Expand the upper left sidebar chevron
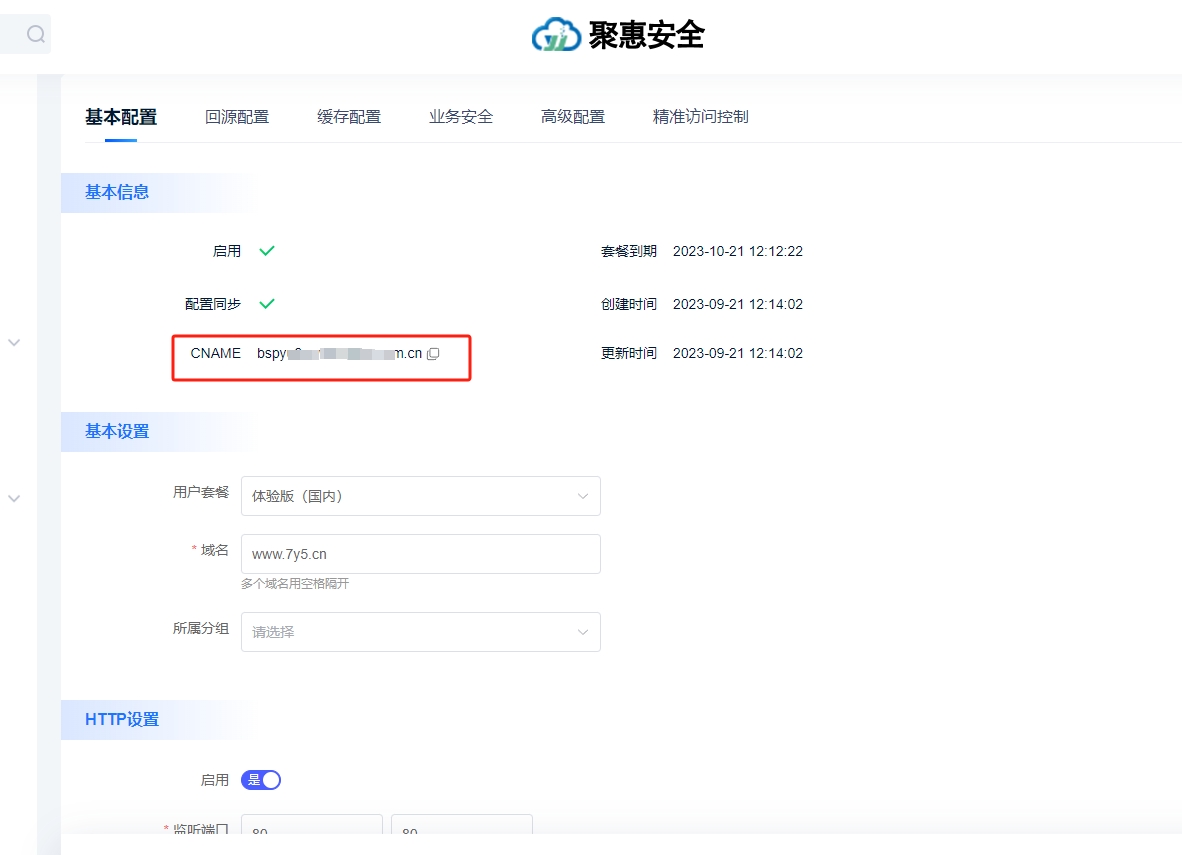Image resolution: width=1182 pixels, height=855 pixels. 14,342
